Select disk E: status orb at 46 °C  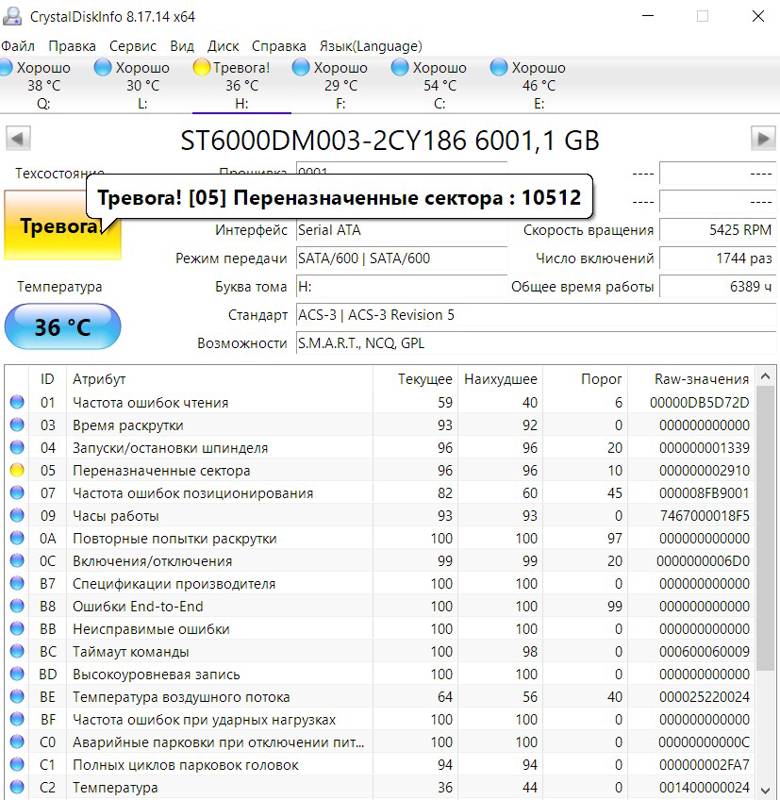click(x=498, y=68)
